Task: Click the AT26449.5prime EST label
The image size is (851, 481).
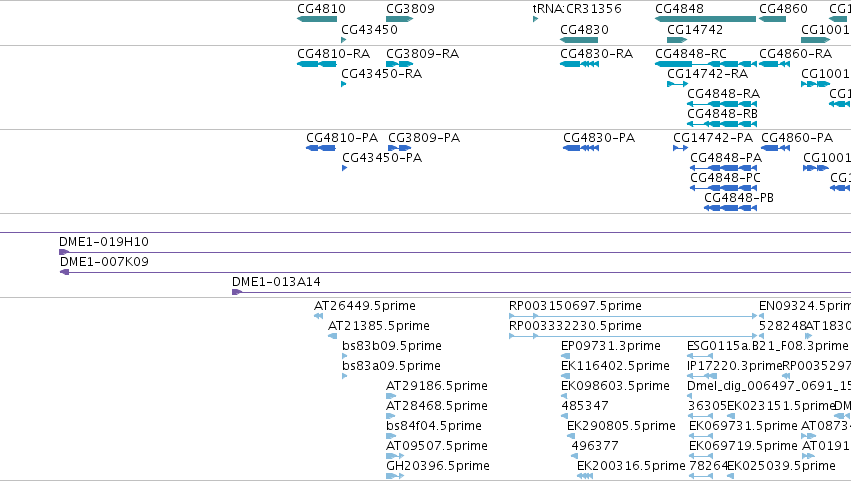Action: tap(365, 306)
